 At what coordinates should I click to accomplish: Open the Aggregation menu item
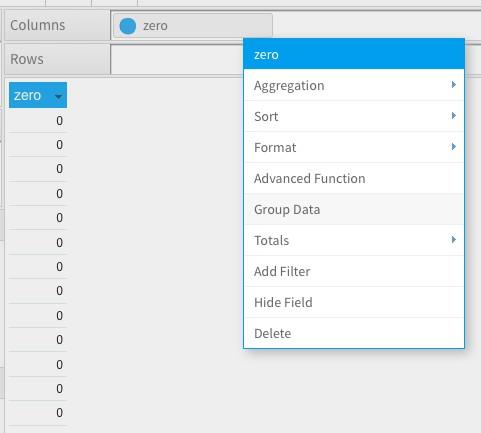click(x=354, y=85)
